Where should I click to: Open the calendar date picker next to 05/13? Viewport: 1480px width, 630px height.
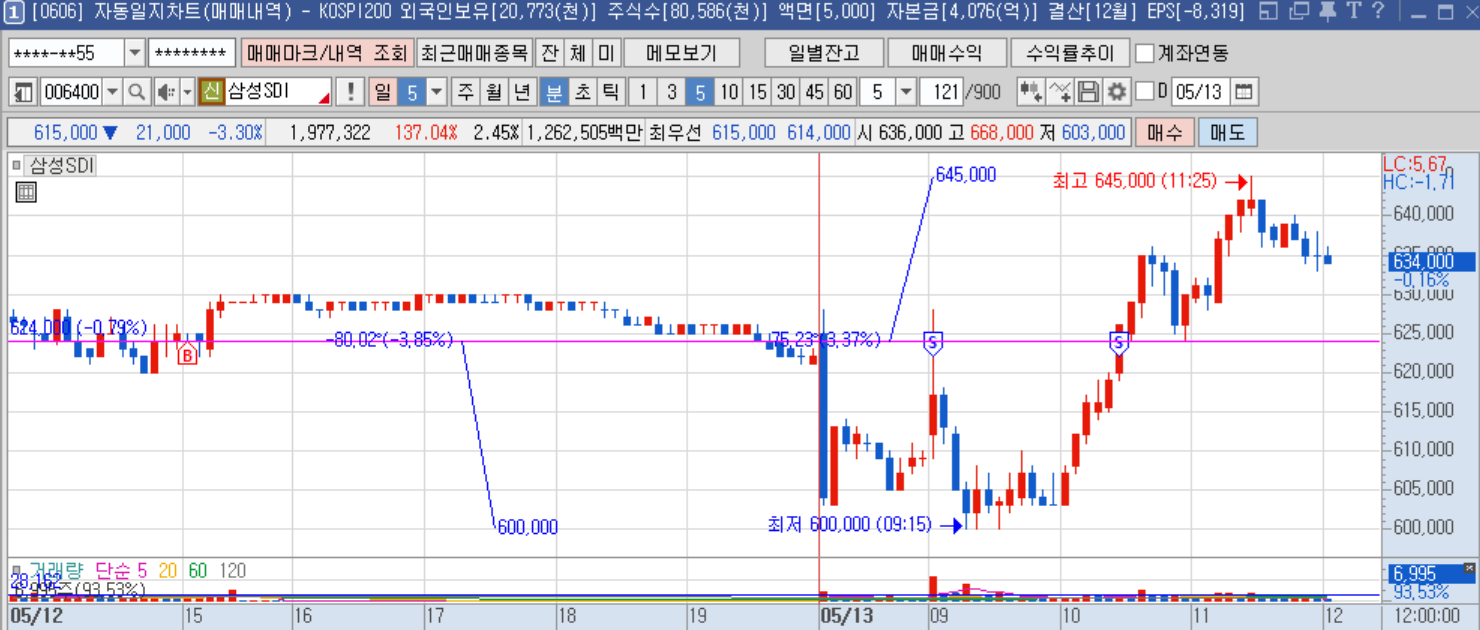pyautogui.click(x=1243, y=93)
